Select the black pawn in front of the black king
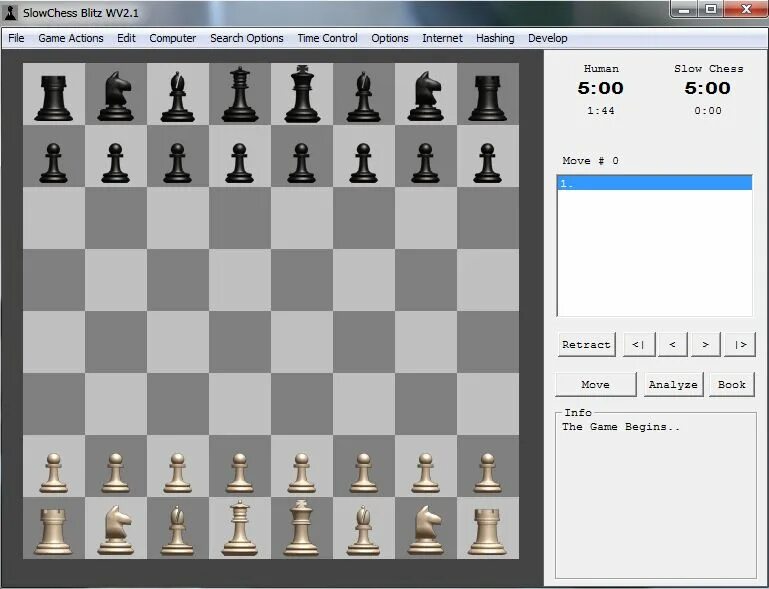769x589 pixels. 302,163
